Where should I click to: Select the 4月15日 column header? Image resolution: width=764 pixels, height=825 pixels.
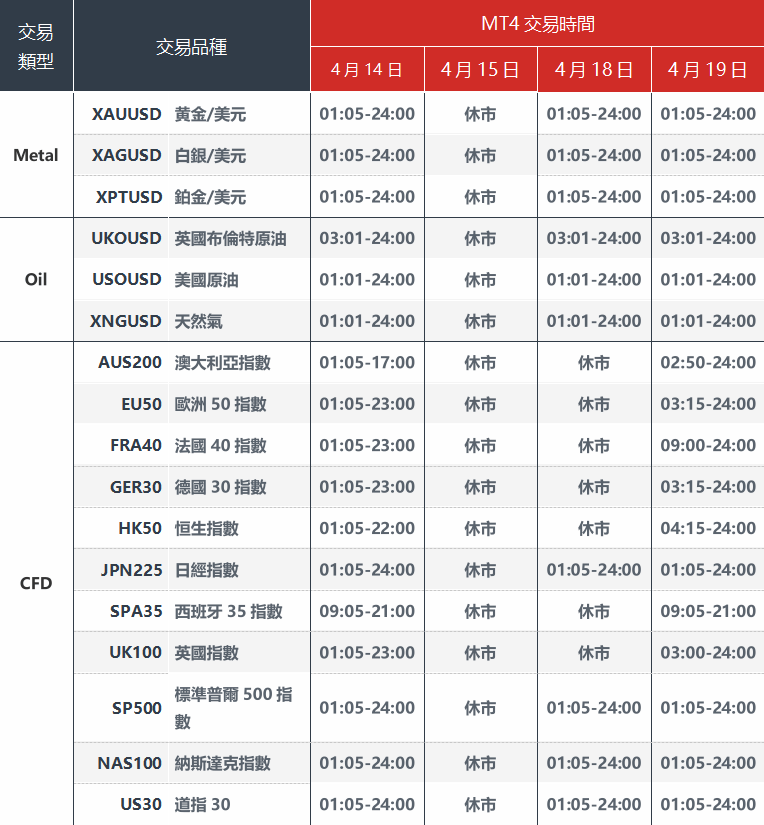click(x=480, y=69)
